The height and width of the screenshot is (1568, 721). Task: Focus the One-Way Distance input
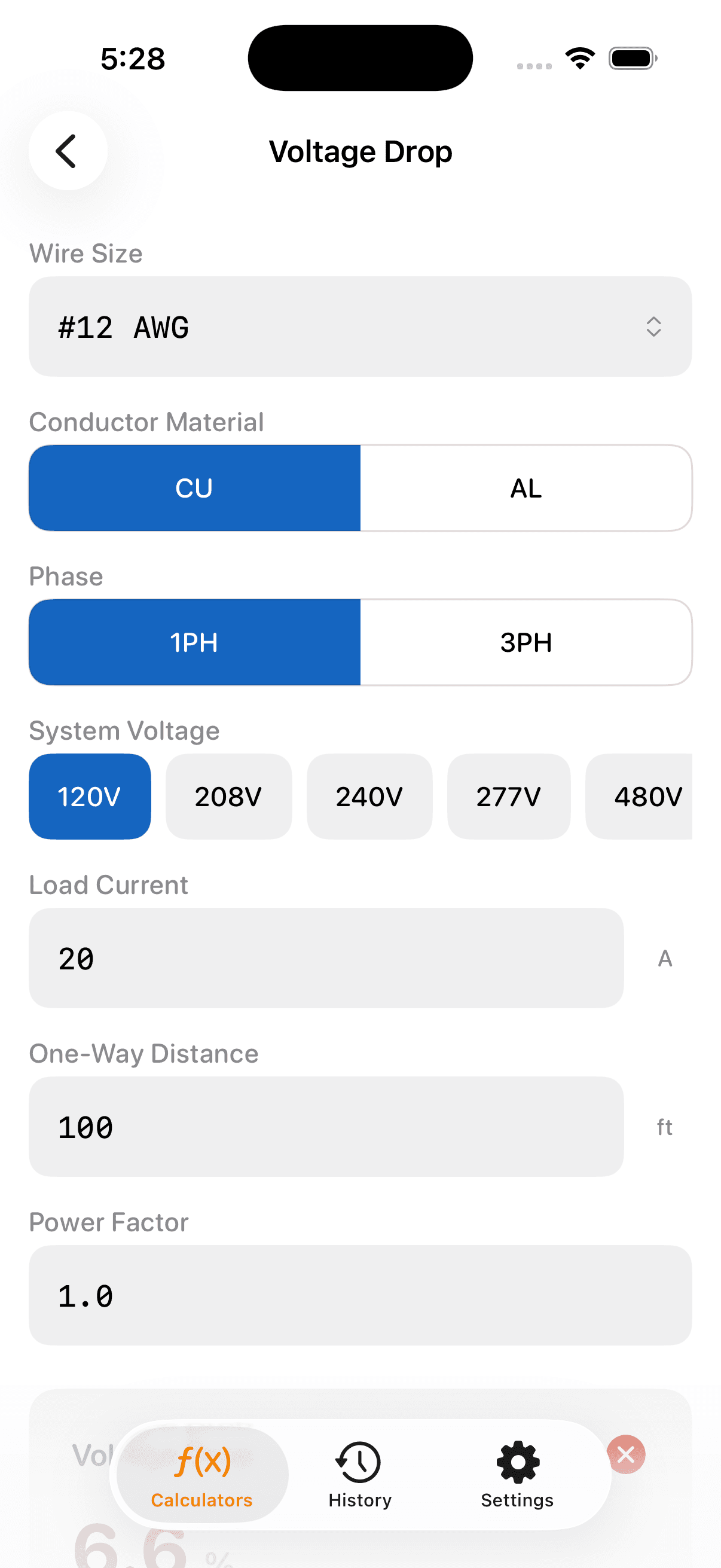(325, 1127)
